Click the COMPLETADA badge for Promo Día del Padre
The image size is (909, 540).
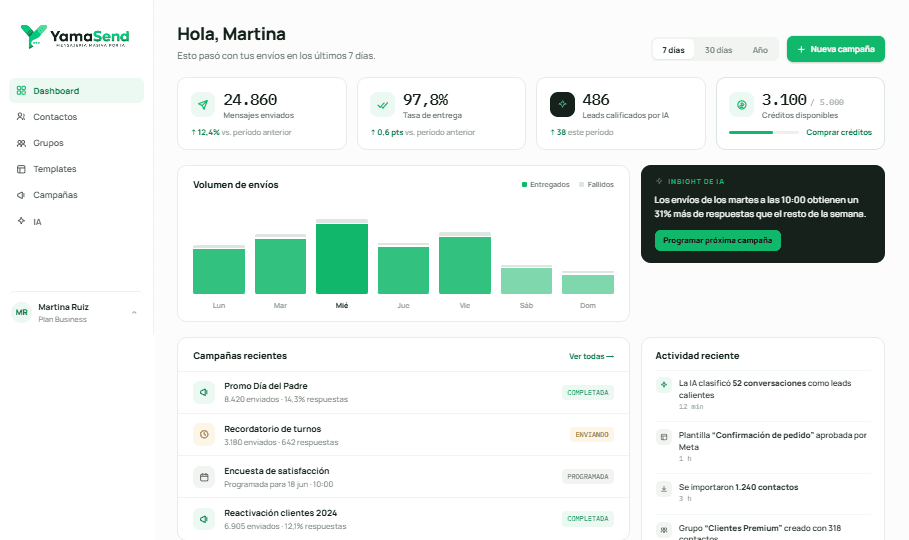click(588, 393)
